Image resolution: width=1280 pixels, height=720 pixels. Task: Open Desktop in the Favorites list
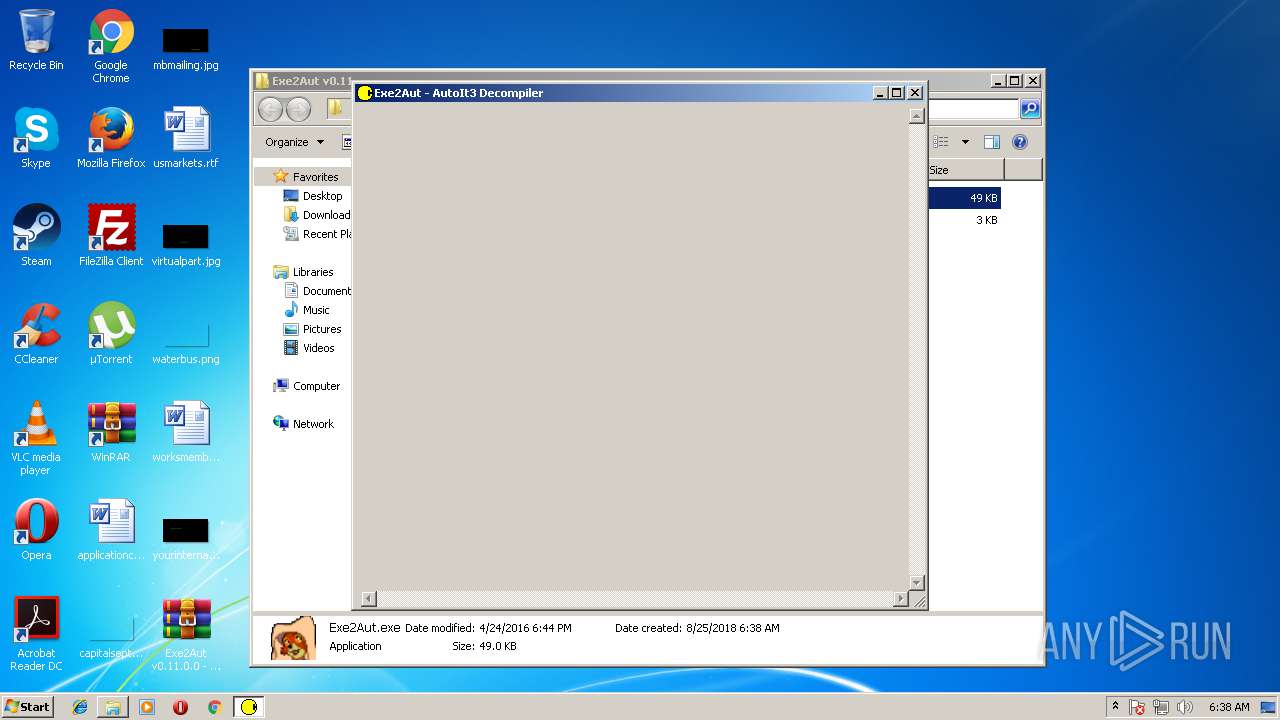[313, 196]
